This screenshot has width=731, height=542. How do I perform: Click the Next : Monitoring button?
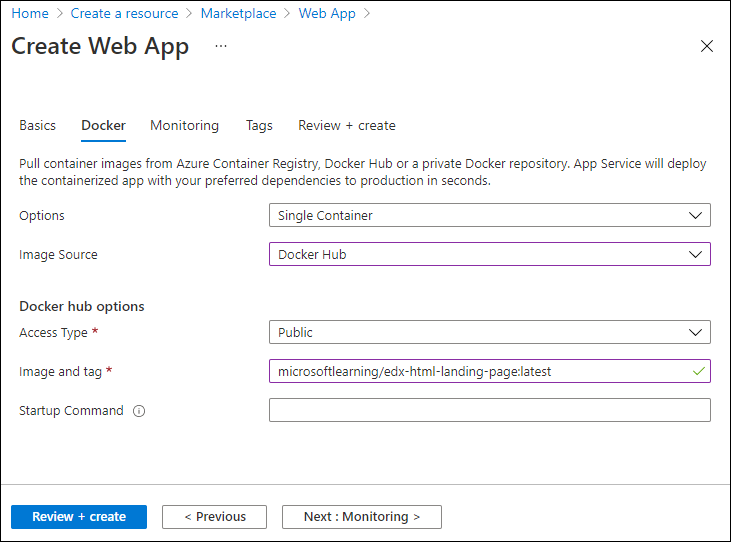pyautogui.click(x=362, y=517)
